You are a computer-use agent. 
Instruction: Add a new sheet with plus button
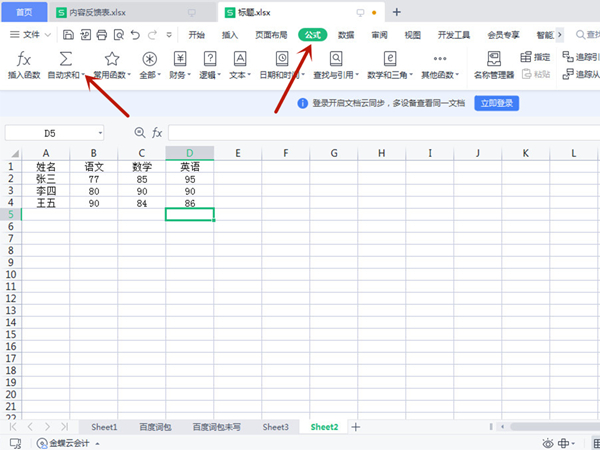[x=355, y=427]
